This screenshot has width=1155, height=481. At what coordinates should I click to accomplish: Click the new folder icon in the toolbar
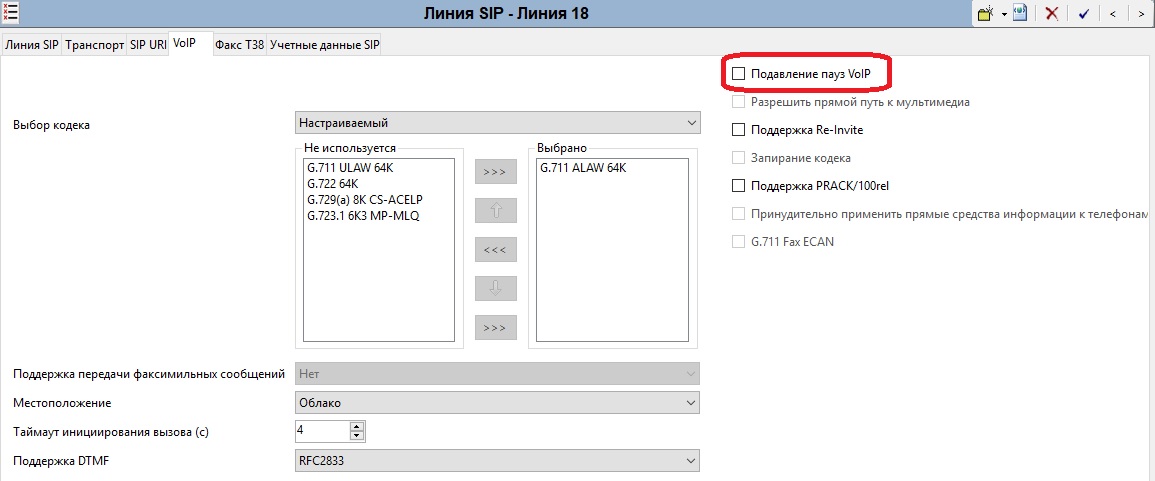985,14
